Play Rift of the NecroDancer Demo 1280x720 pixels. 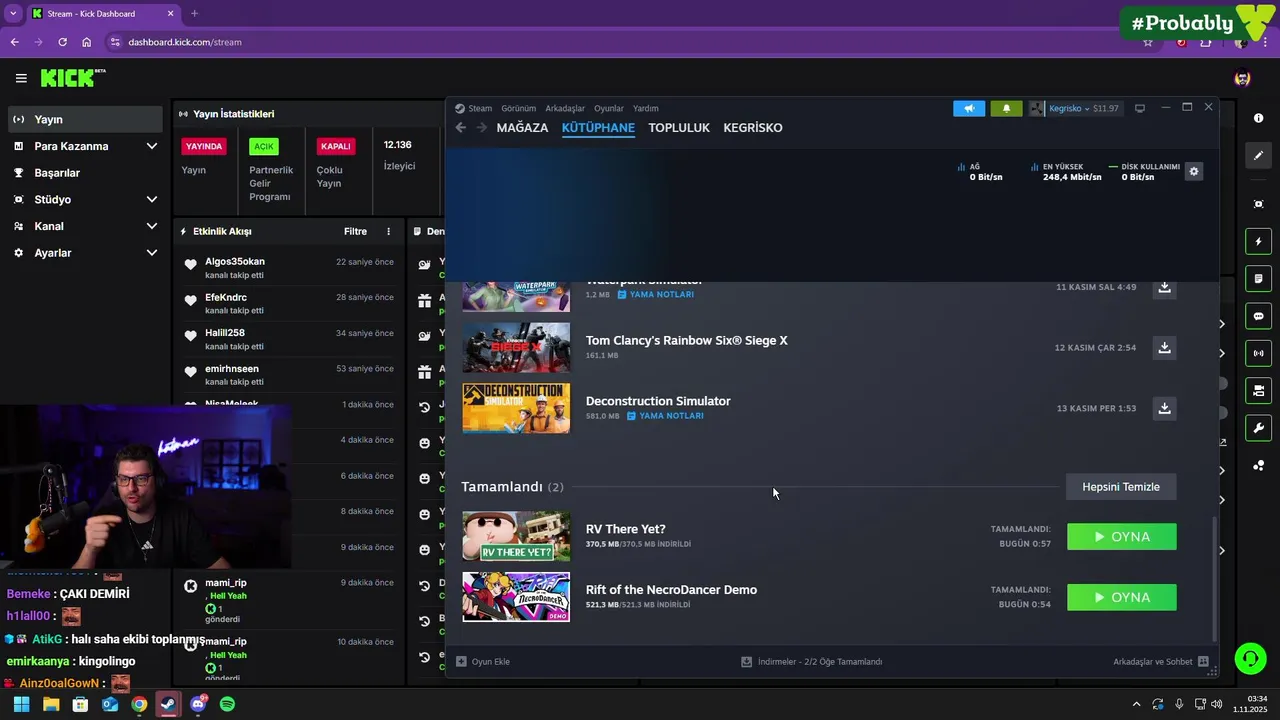click(1122, 597)
